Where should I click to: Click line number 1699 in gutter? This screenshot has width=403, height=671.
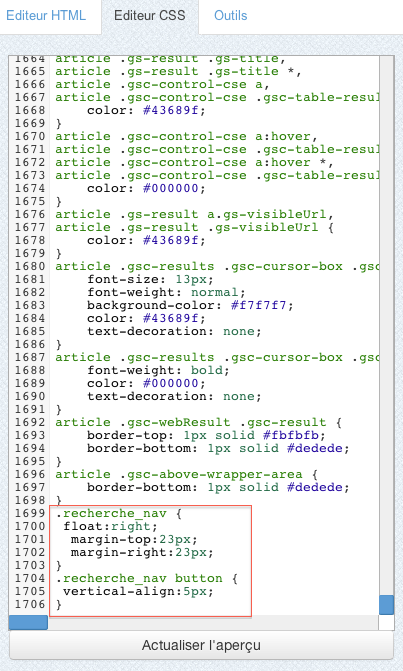point(30,514)
